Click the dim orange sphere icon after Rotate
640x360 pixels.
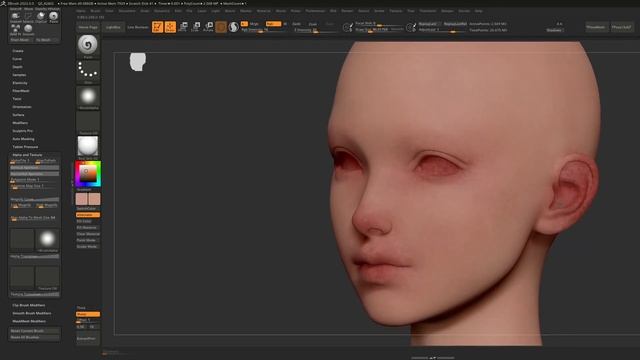click(x=221, y=27)
